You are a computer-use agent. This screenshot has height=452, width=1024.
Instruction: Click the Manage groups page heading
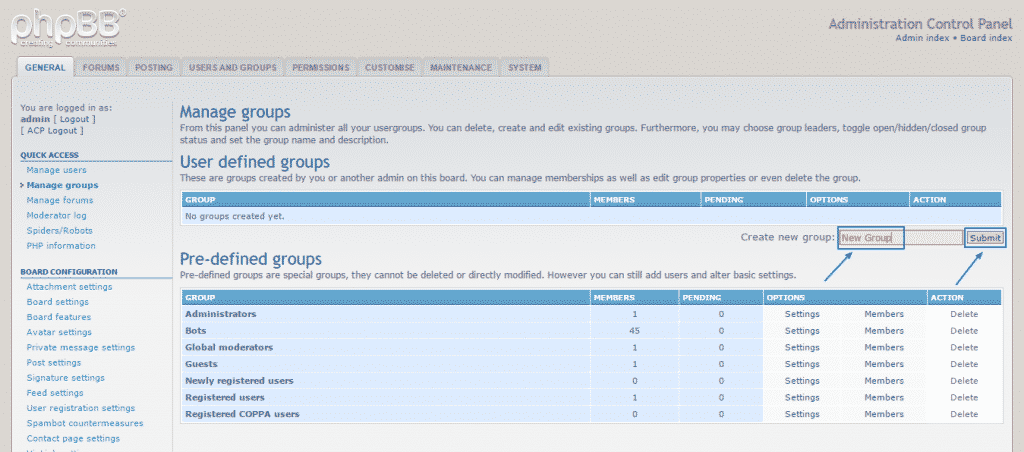tap(235, 112)
